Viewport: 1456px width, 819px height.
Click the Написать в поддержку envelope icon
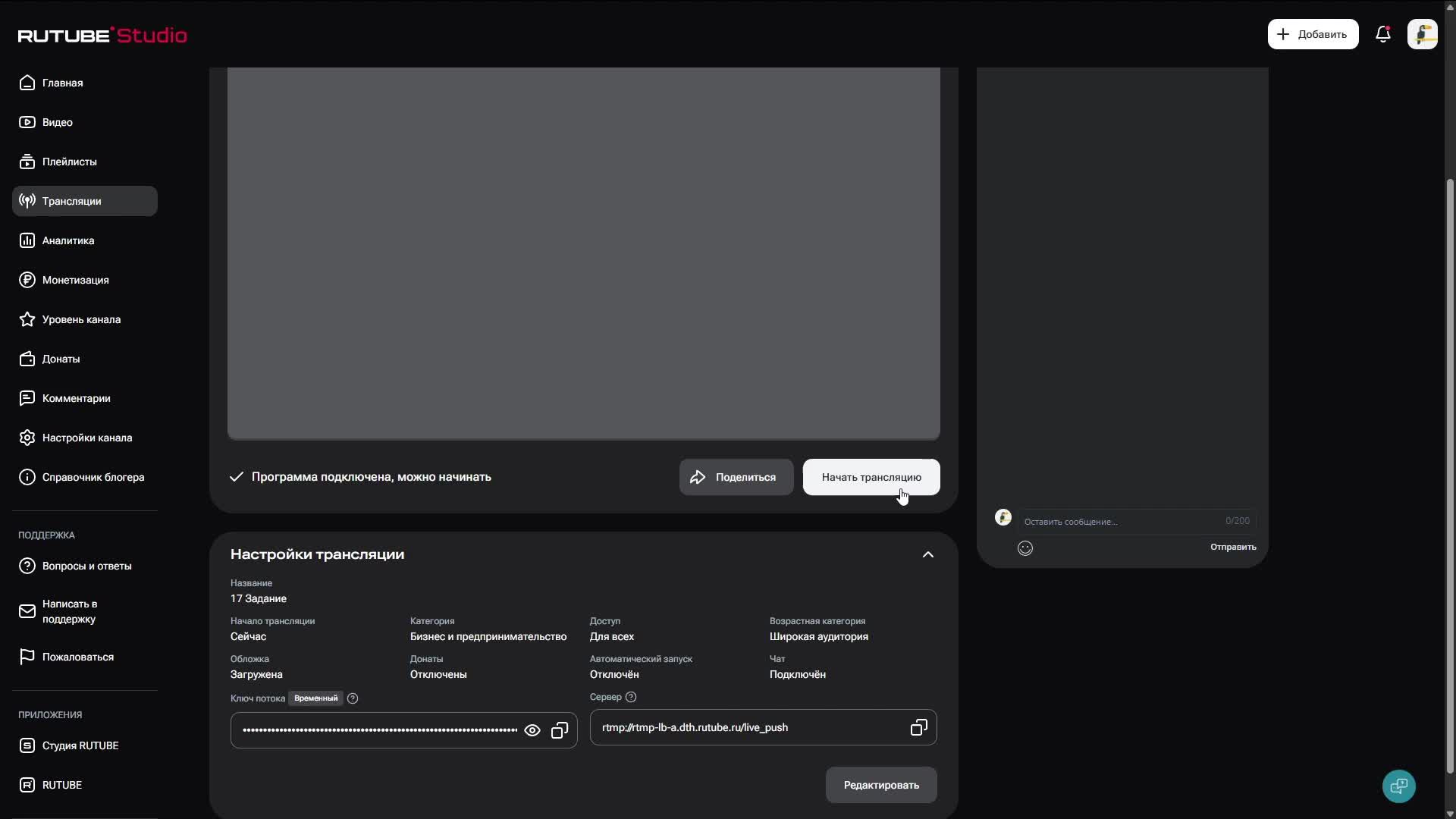click(x=27, y=611)
